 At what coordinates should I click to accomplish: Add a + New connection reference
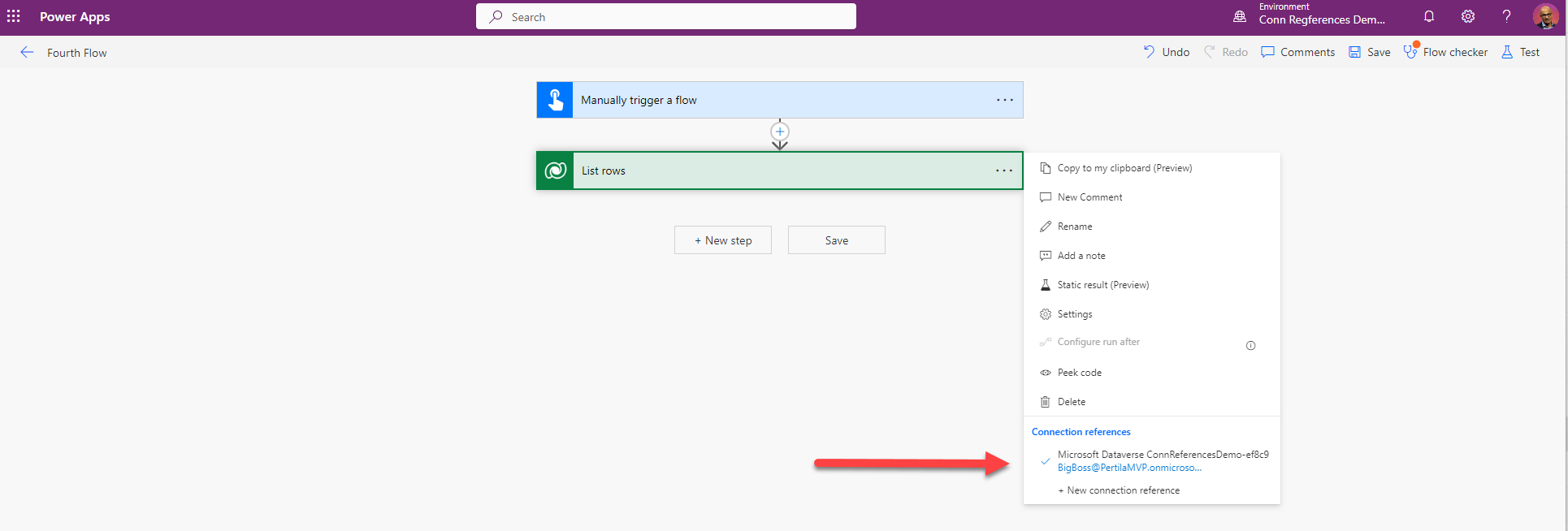tap(1119, 490)
